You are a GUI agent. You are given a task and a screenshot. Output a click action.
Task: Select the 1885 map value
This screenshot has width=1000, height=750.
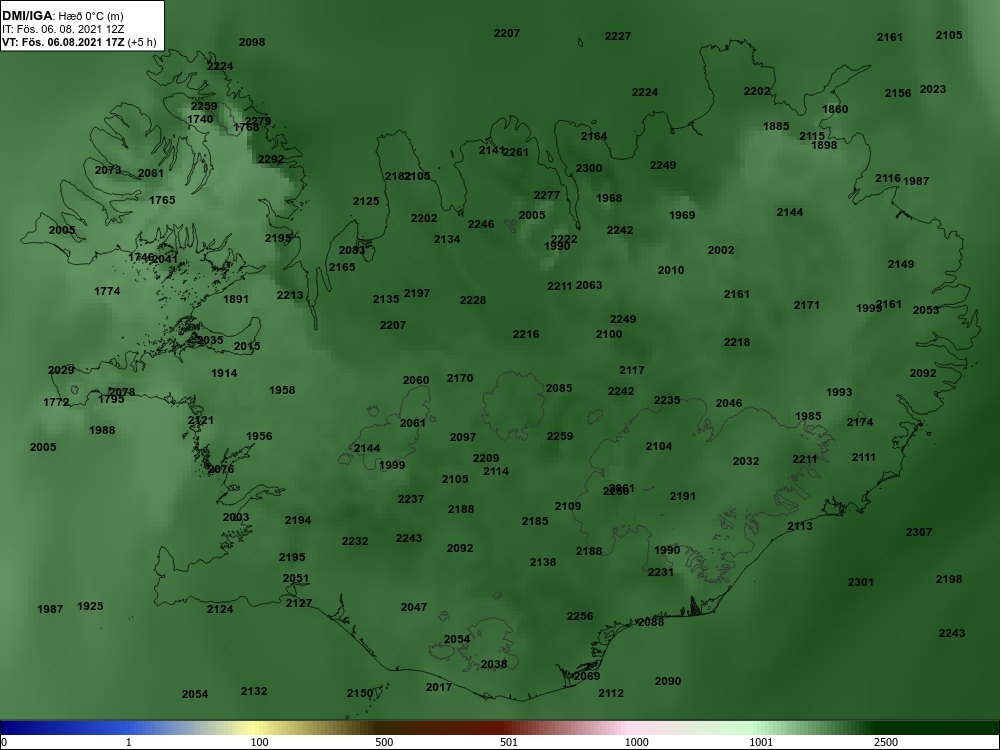pyautogui.click(x=776, y=126)
